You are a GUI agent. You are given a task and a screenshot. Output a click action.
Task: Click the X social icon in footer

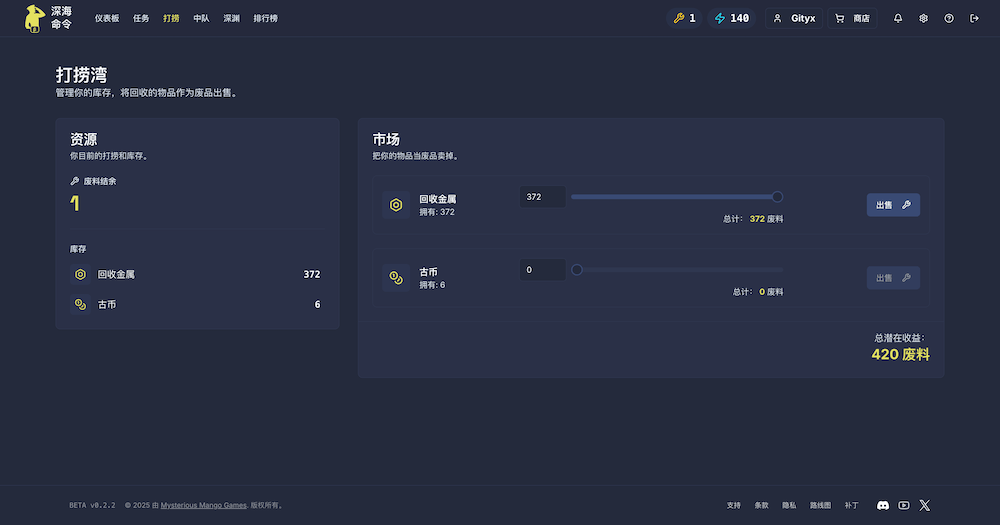[x=925, y=505]
